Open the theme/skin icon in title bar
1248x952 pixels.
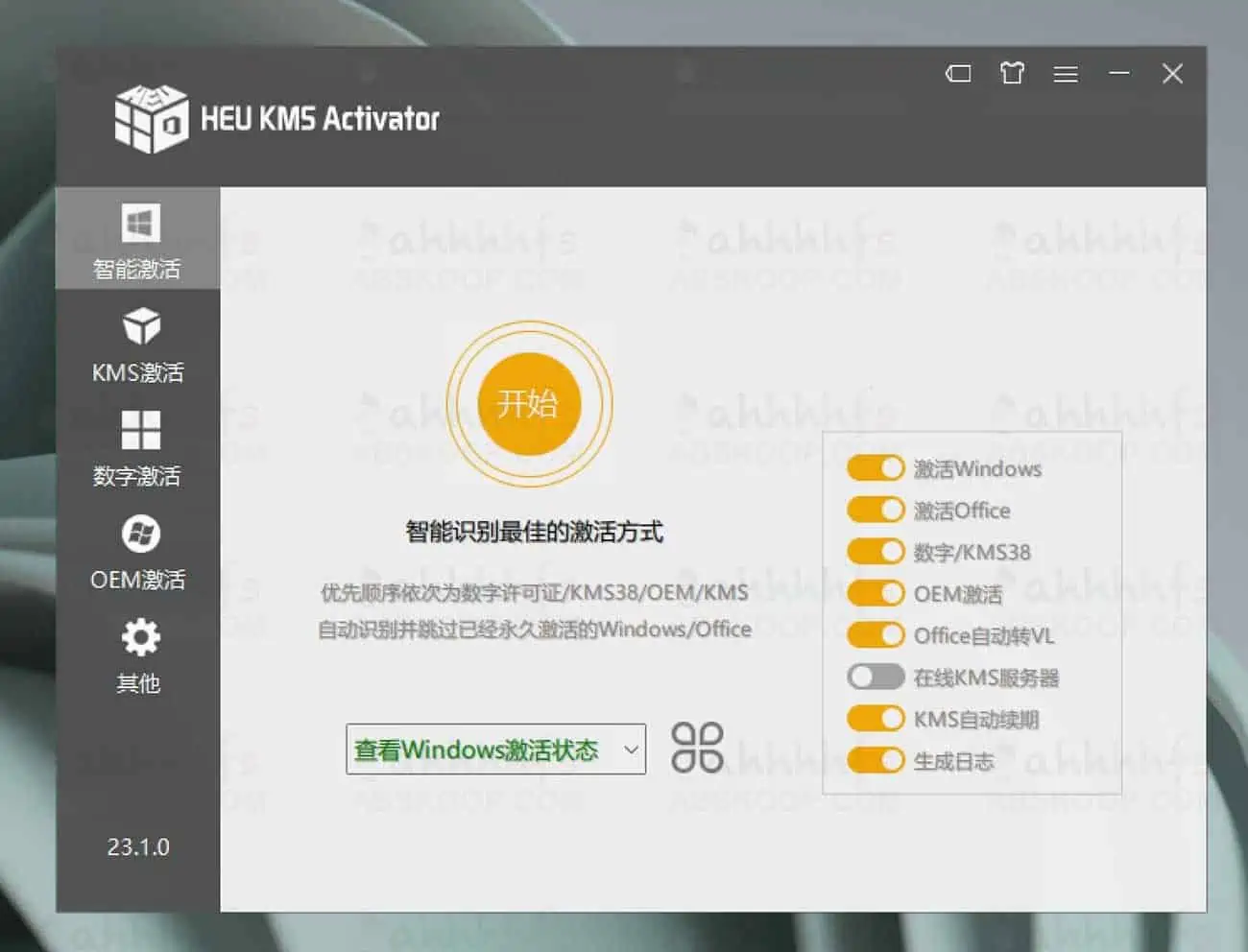pos(1011,73)
